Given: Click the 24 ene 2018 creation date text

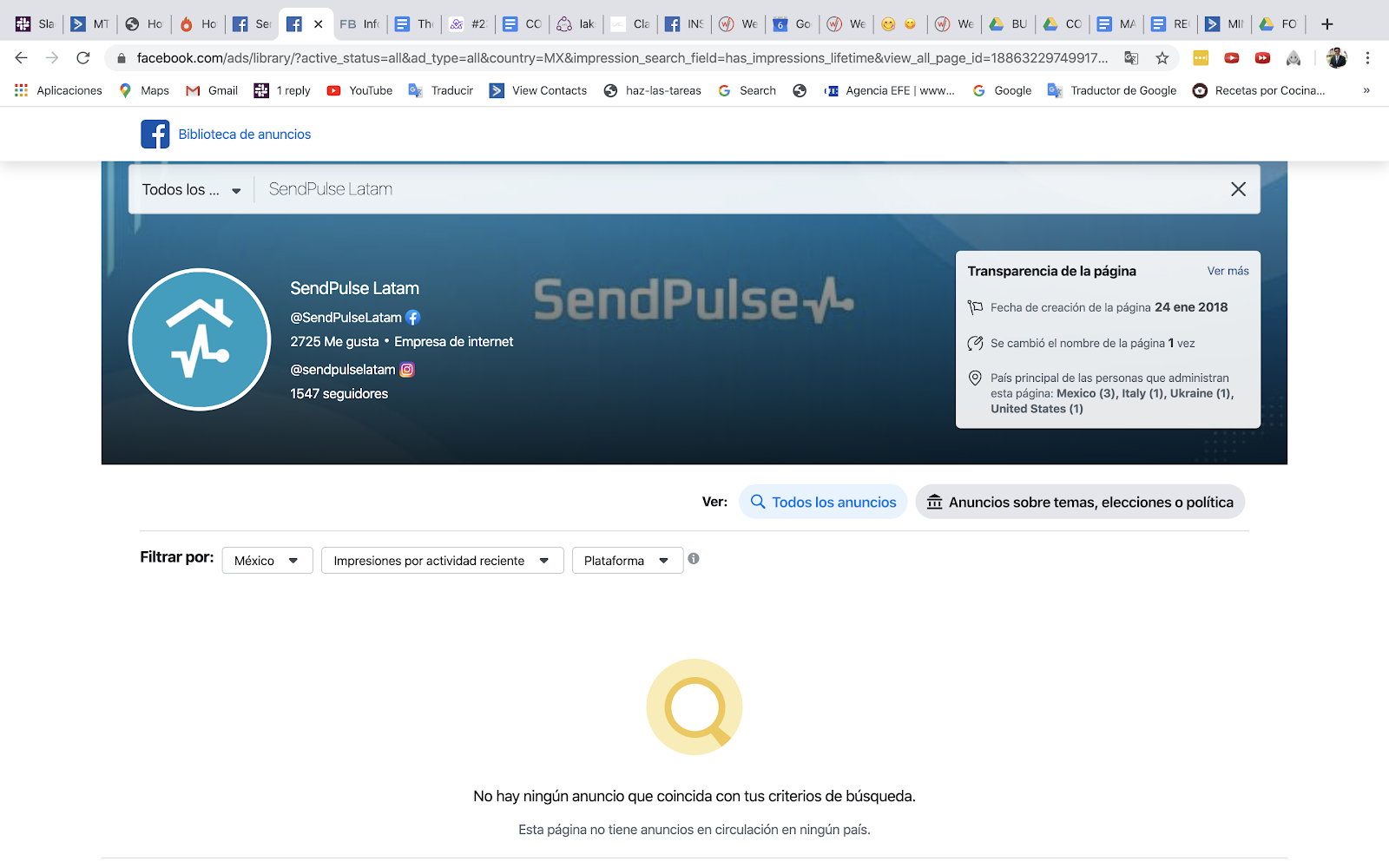Looking at the screenshot, I should click(1191, 307).
